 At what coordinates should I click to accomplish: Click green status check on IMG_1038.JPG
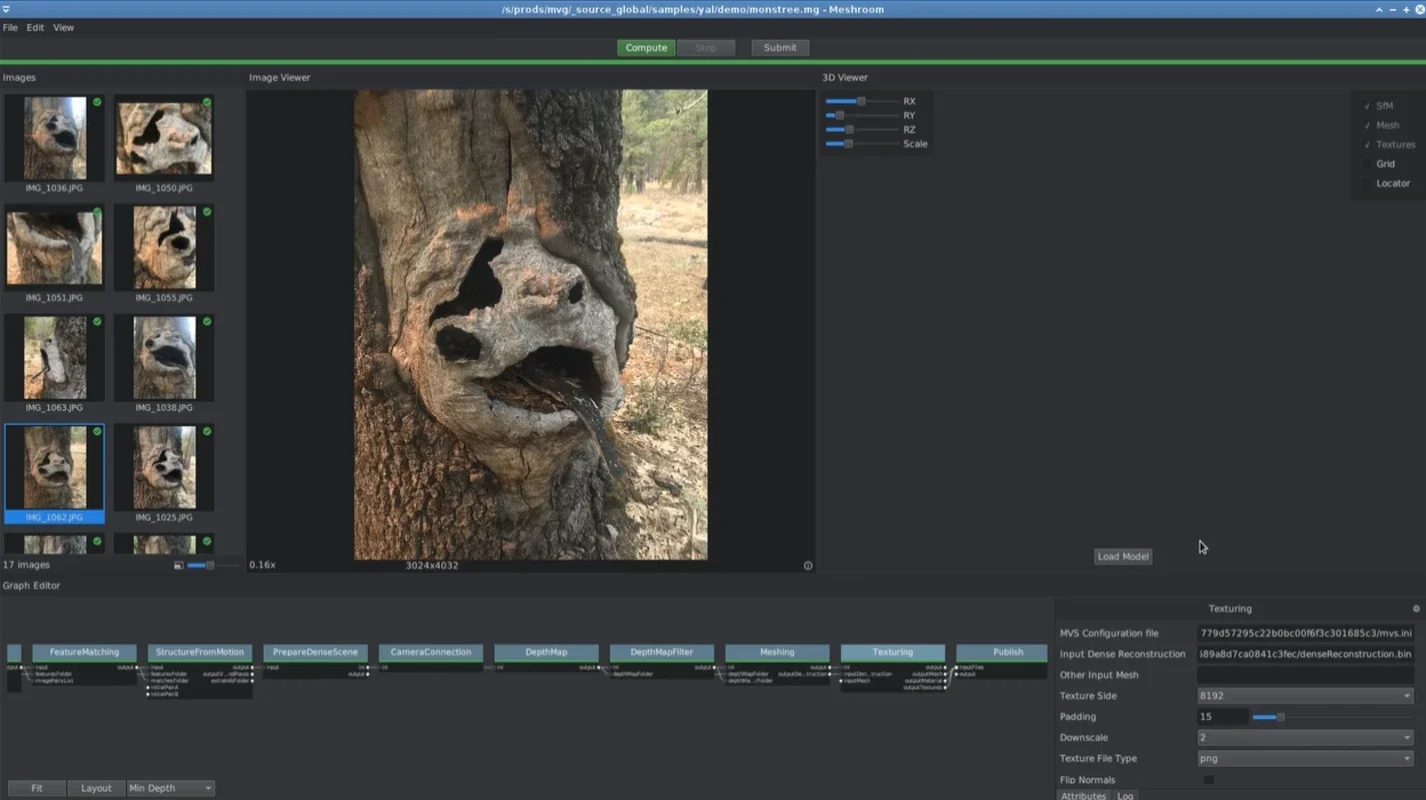[x=207, y=322]
